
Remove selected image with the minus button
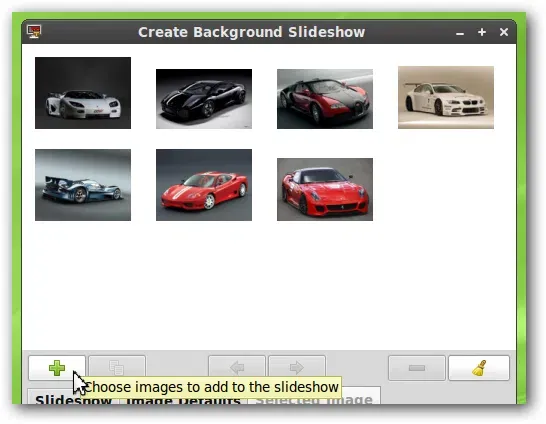click(417, 368)
